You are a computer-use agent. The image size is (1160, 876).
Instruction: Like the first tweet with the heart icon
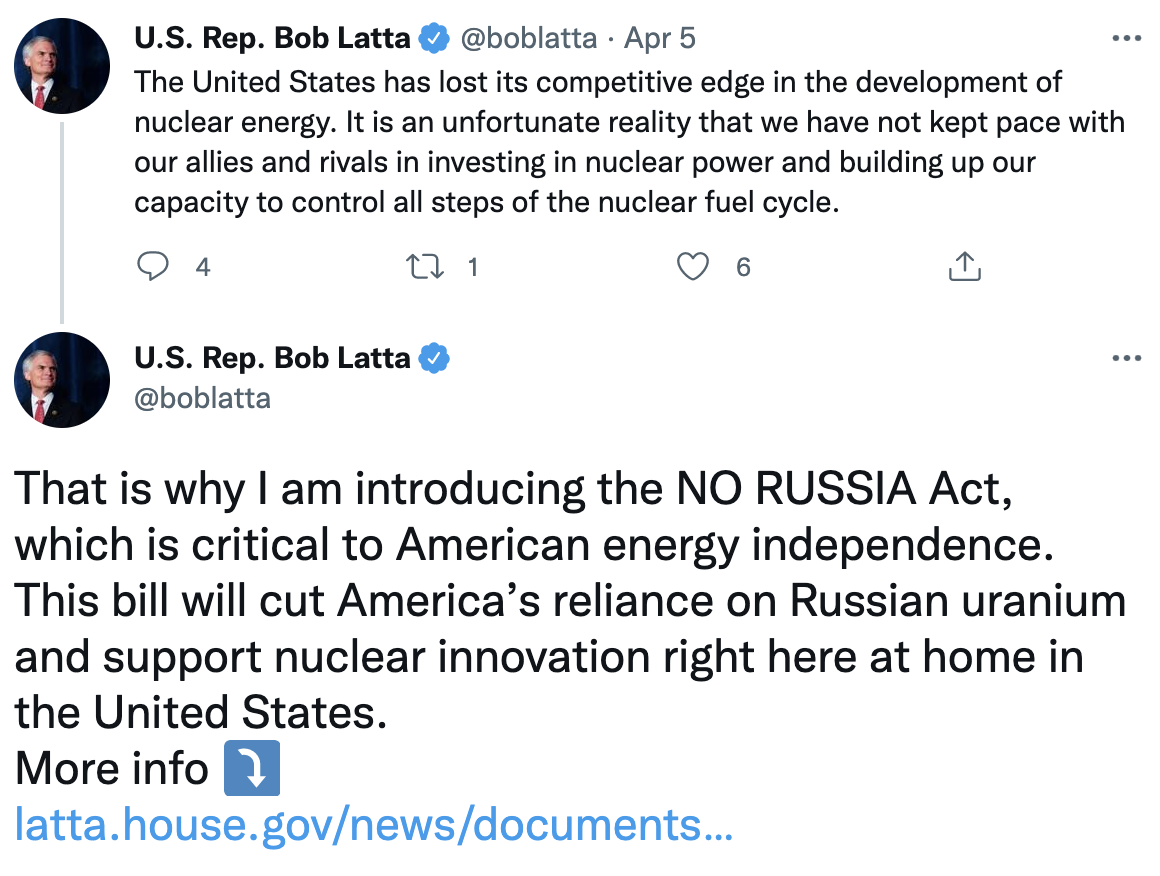point(692,267)
